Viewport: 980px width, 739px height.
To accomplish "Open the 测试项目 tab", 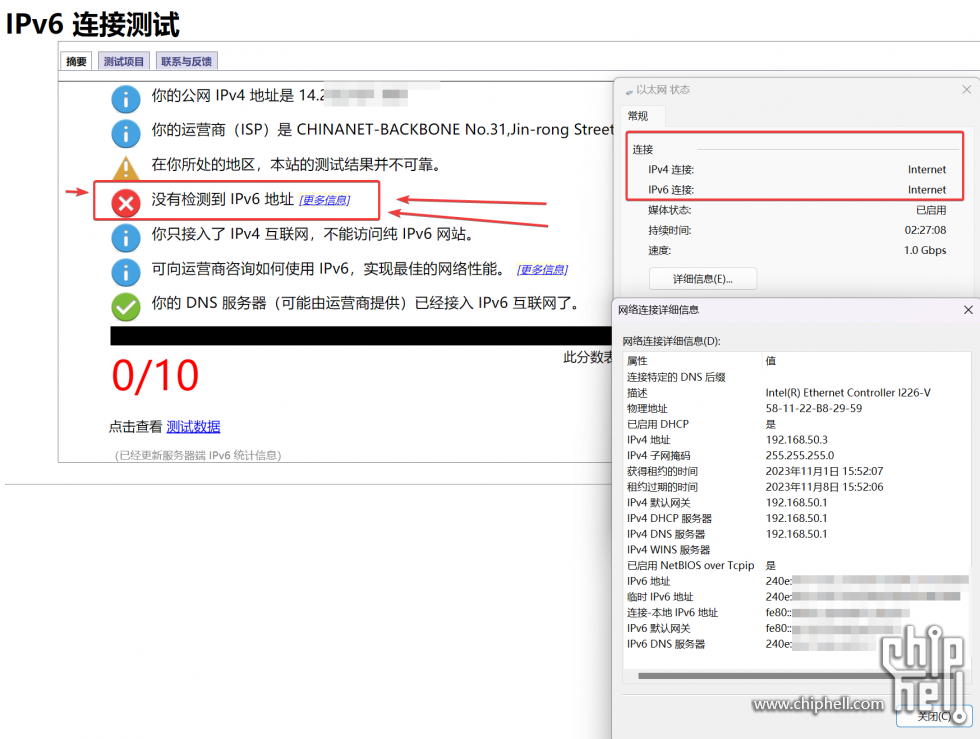I will (124, 61).
